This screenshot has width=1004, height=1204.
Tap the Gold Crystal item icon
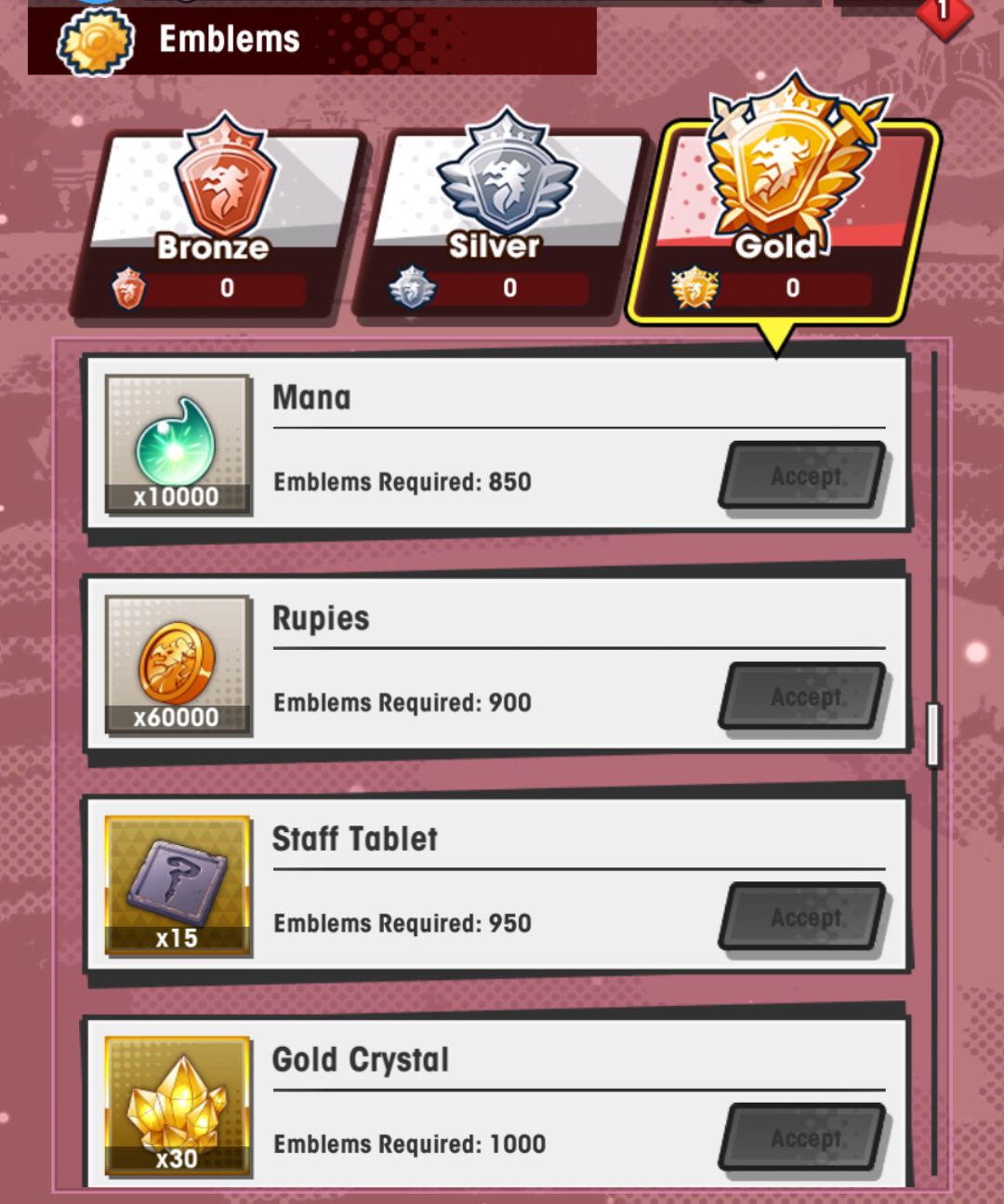point(178,1106)
